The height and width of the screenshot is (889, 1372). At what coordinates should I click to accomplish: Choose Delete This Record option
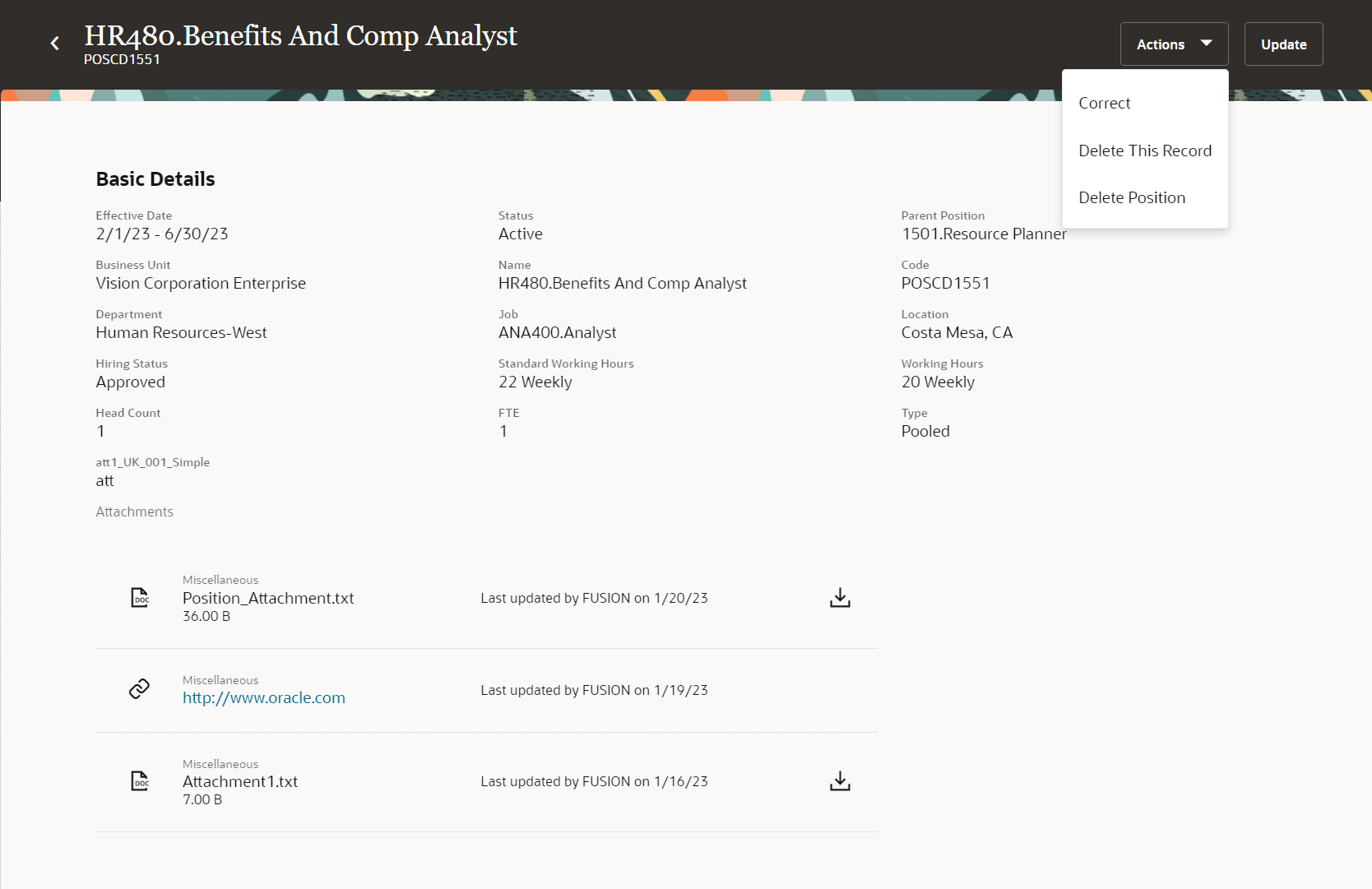(1145, 151)
